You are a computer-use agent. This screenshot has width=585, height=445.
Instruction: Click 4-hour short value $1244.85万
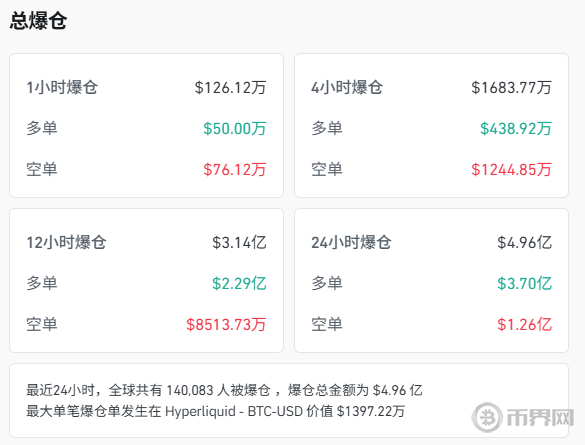coord(511,170)
